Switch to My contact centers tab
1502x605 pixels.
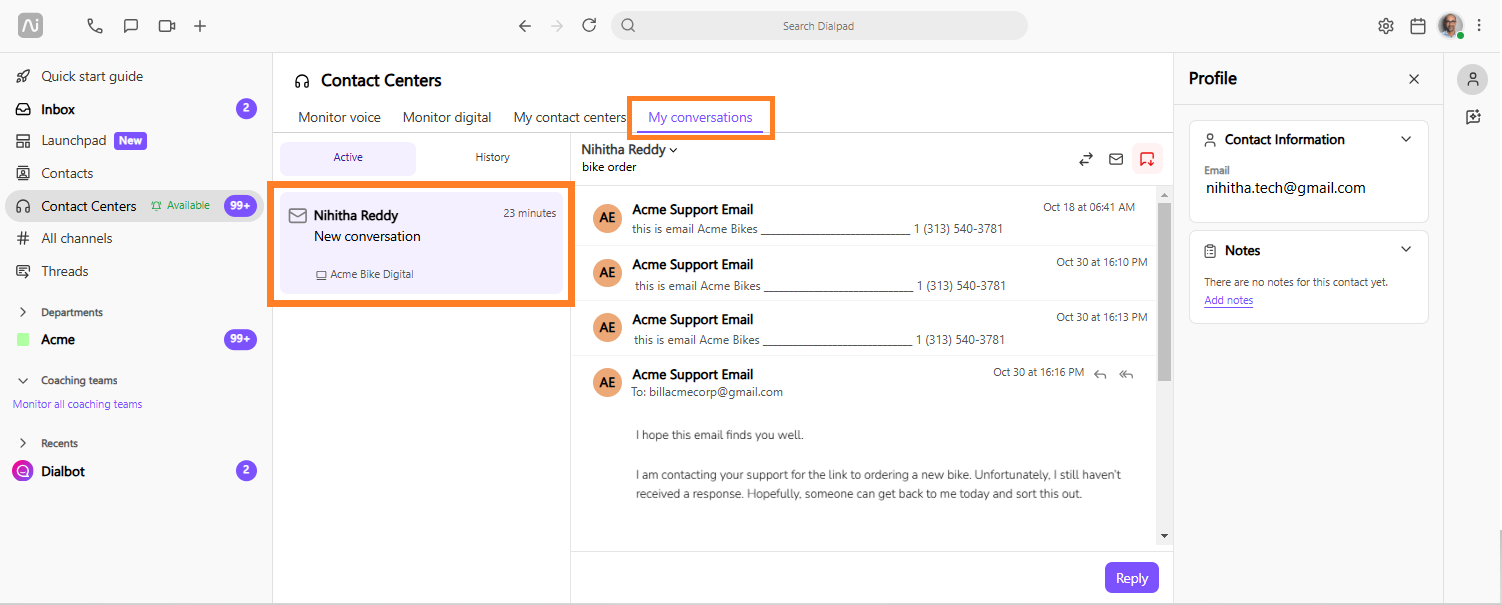tap(570, 117)
